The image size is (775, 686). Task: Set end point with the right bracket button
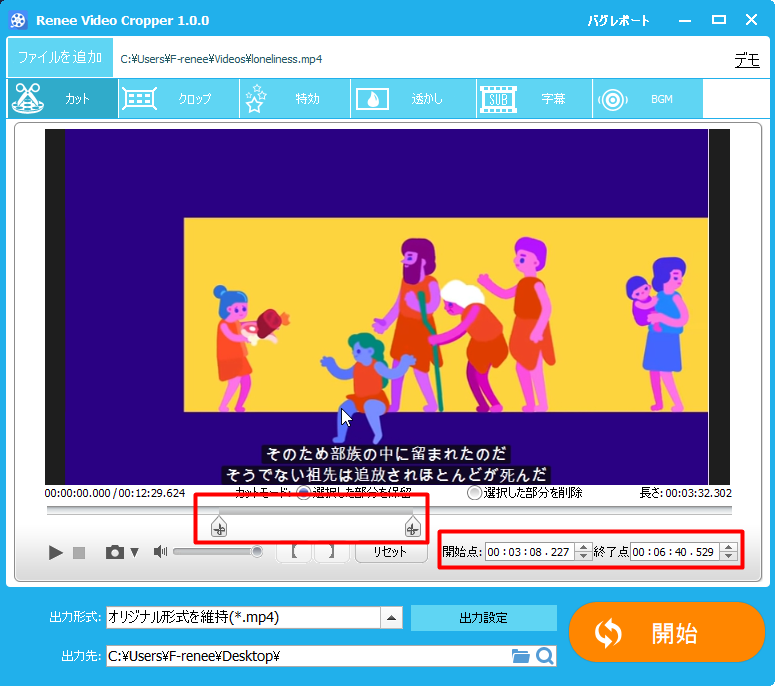pos(331,552)
